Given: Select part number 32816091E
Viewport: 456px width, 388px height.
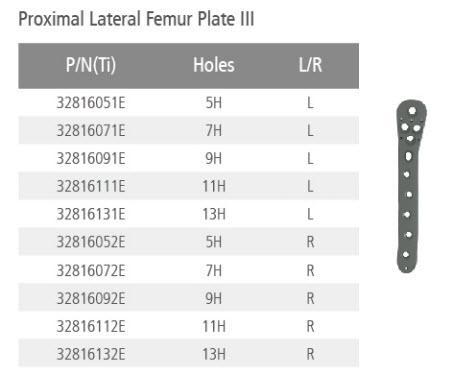Looking at the screenshot, I should (91, 158).
